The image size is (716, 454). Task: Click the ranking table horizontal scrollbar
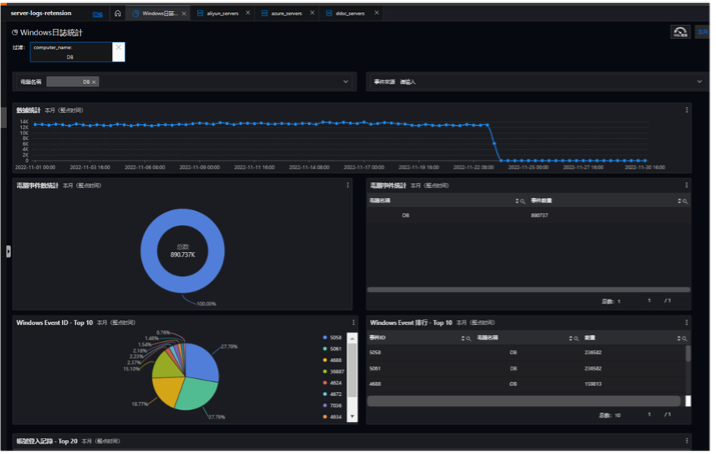(x=524, y=401)
